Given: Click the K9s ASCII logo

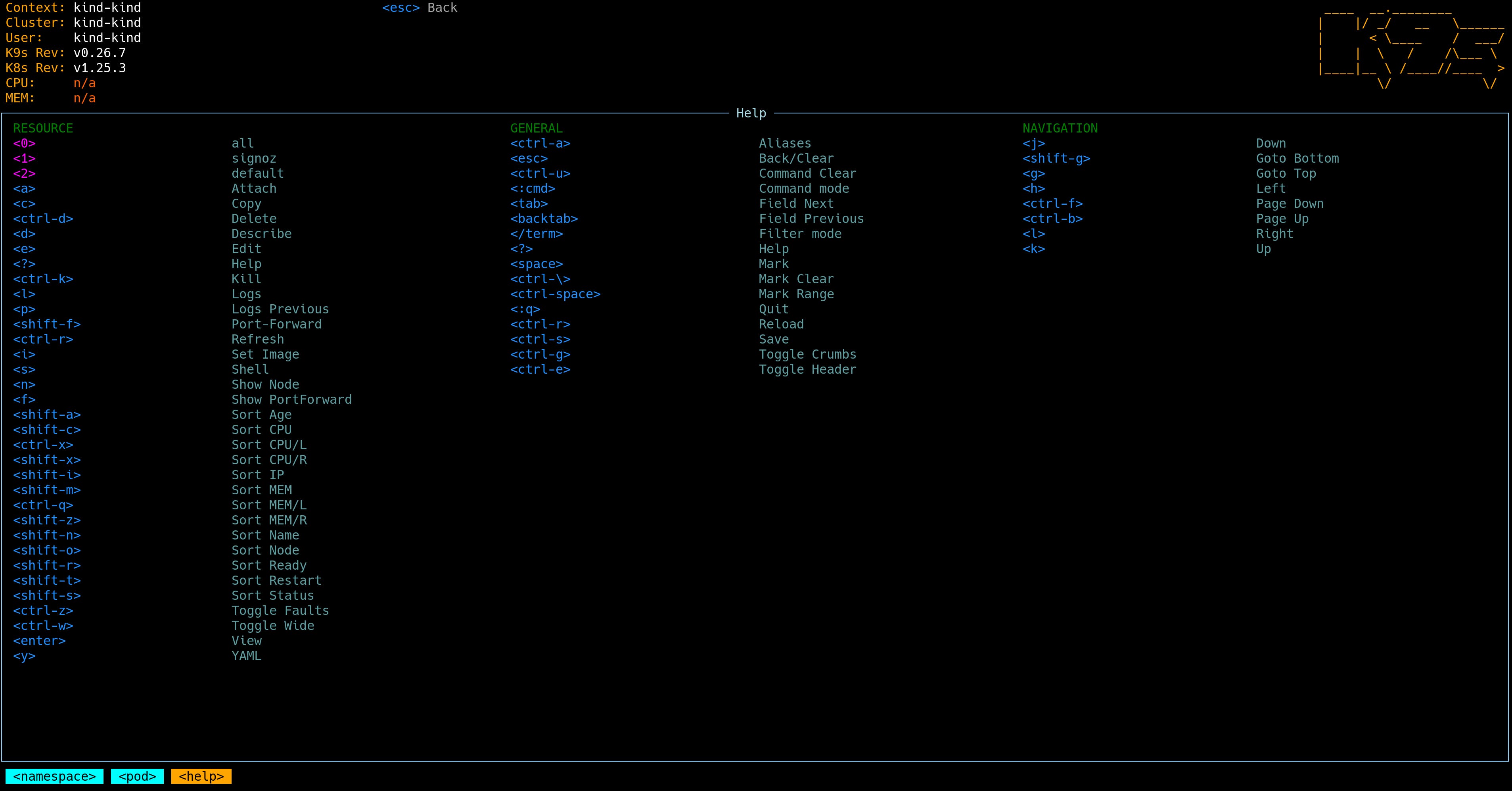Looking at the screenshot, I should [x=1411, y=49].
